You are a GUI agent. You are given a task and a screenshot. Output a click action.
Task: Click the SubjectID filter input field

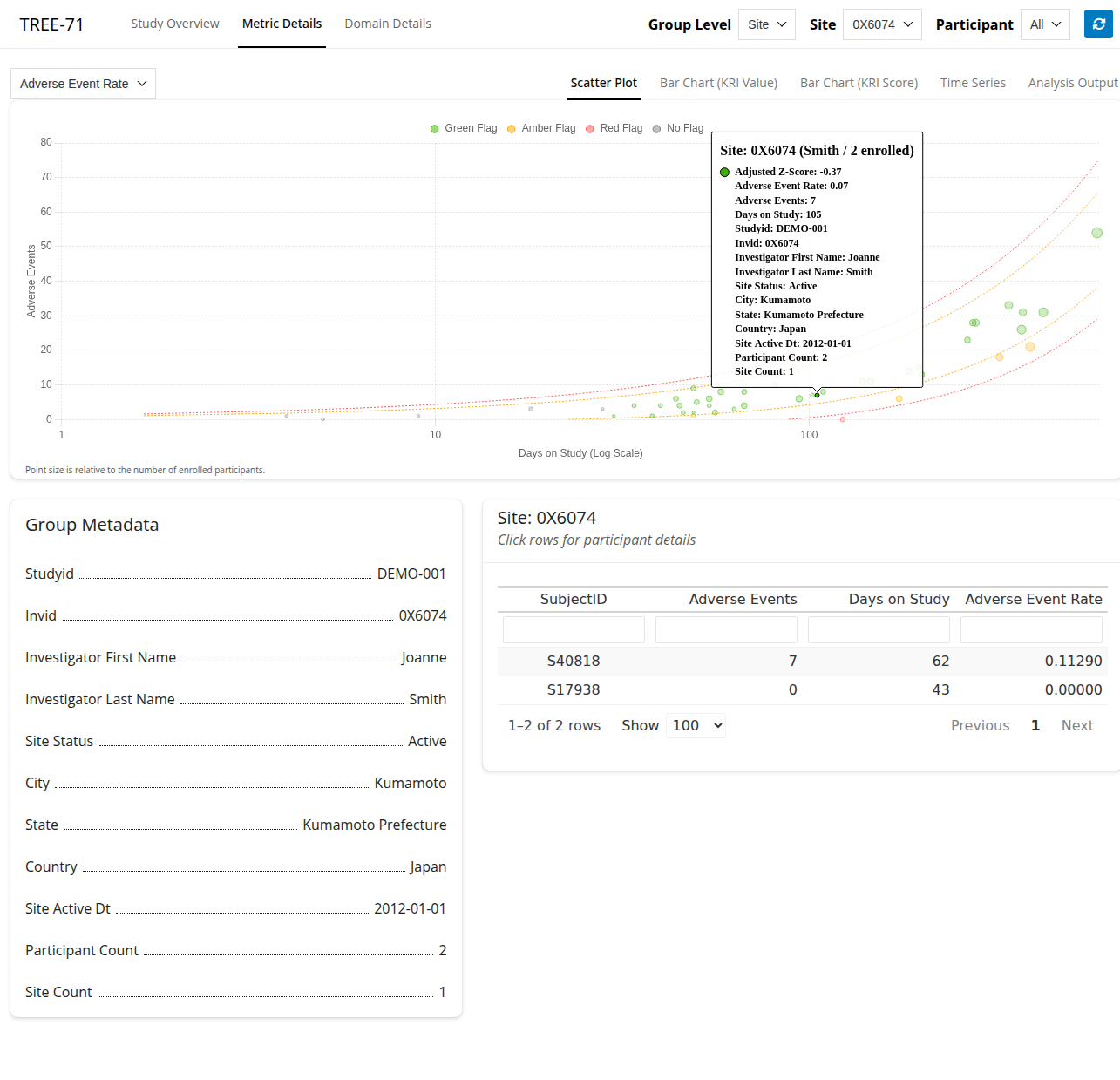[x=574, y=629]
